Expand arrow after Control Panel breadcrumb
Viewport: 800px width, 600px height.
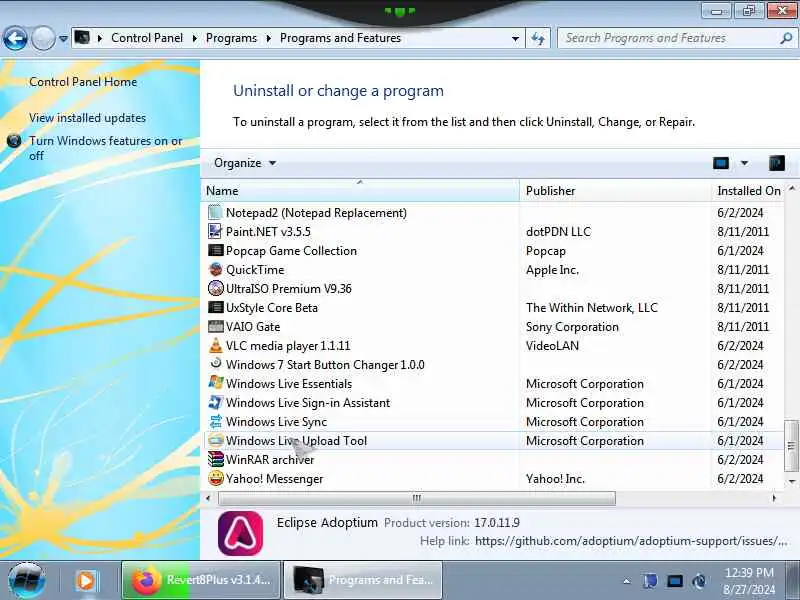coord(194,38)
